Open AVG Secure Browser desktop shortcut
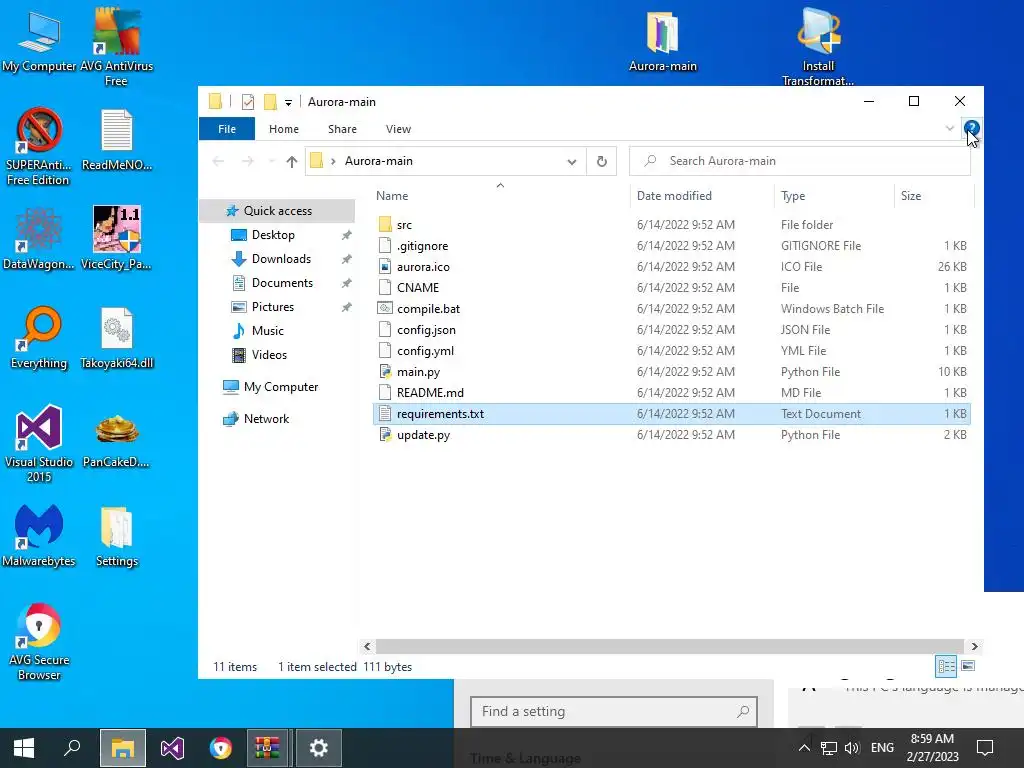 [x=39, y=642]
